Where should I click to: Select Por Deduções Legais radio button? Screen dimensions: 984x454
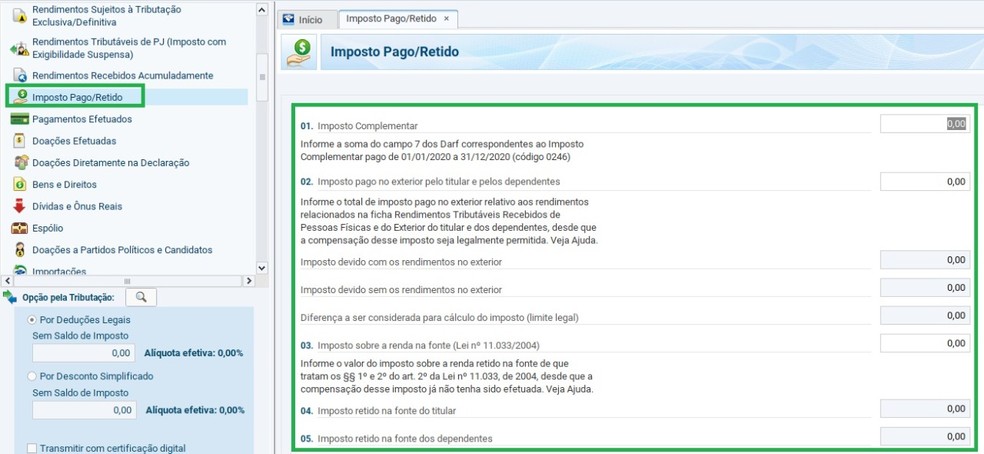tap(32, 320)
